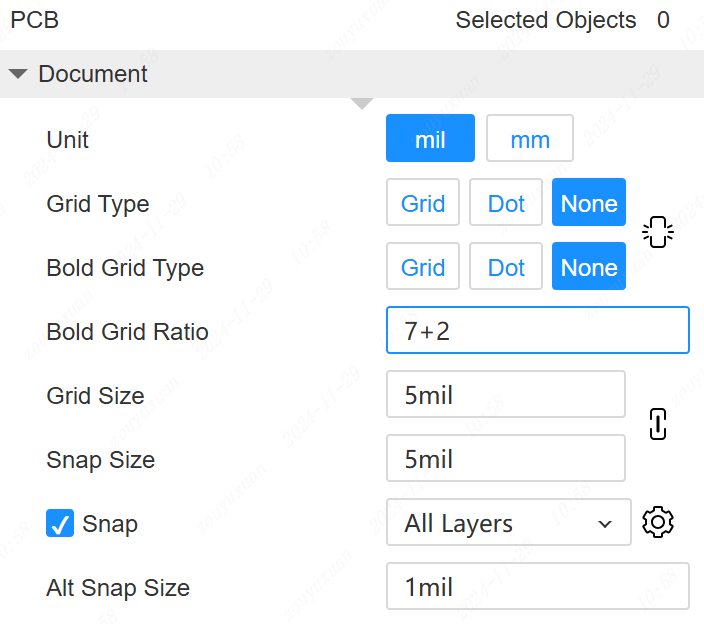This screenshot has height=624, width=704.
Task: Click the unlinked grid type chain icon
Action: [657, 232]
